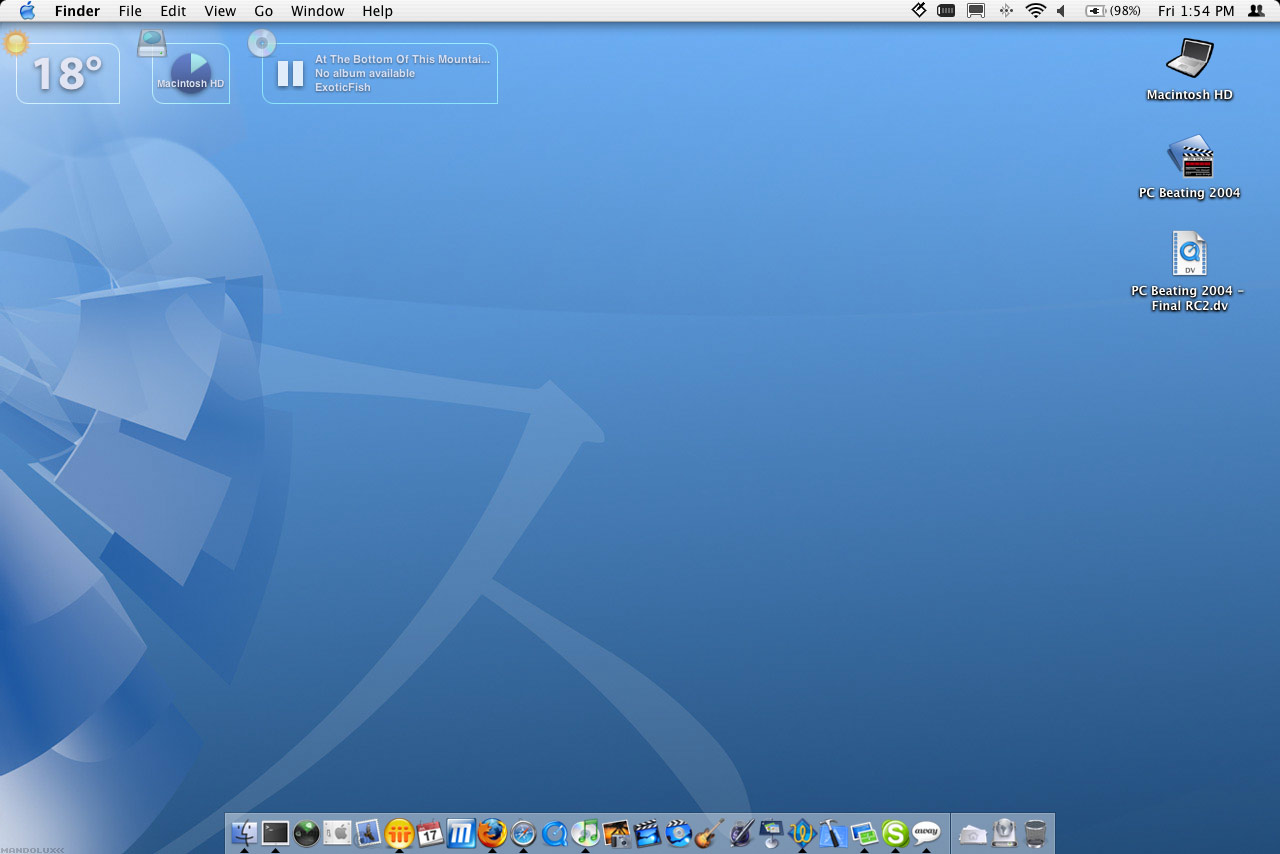
Task: Select Macintosh HD desktop drive icon
Action: tap(1189, 60)
